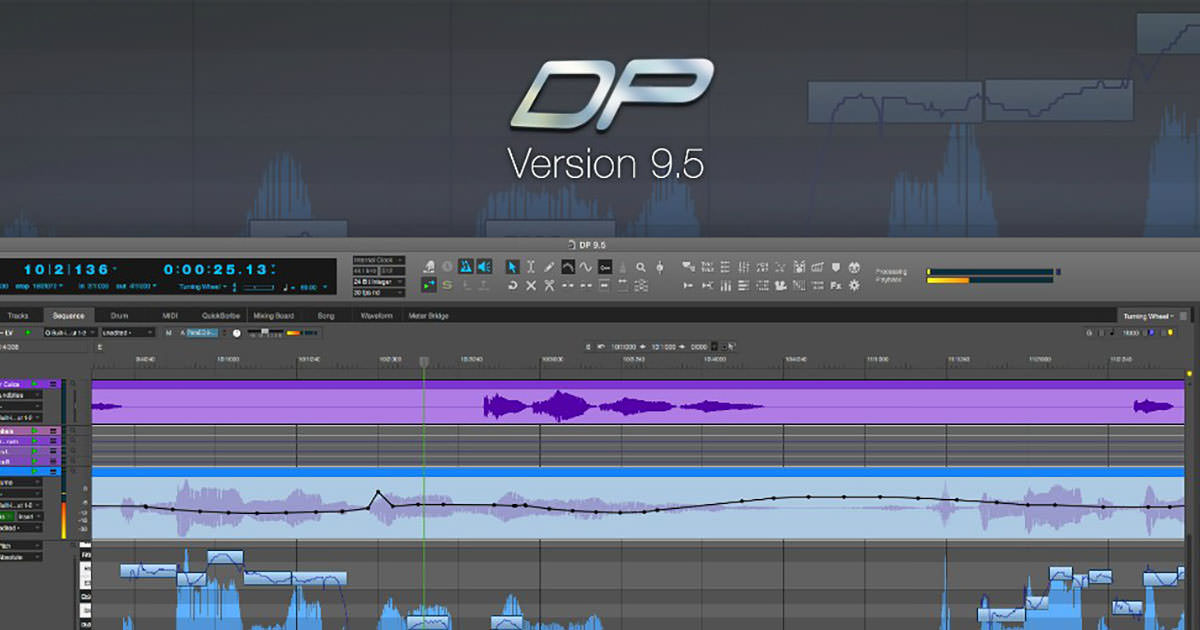Toggle the M mute button in info bar
The height and width of the screenshot is (630, 1200).
pyautogui.click(x=169, y=332)
